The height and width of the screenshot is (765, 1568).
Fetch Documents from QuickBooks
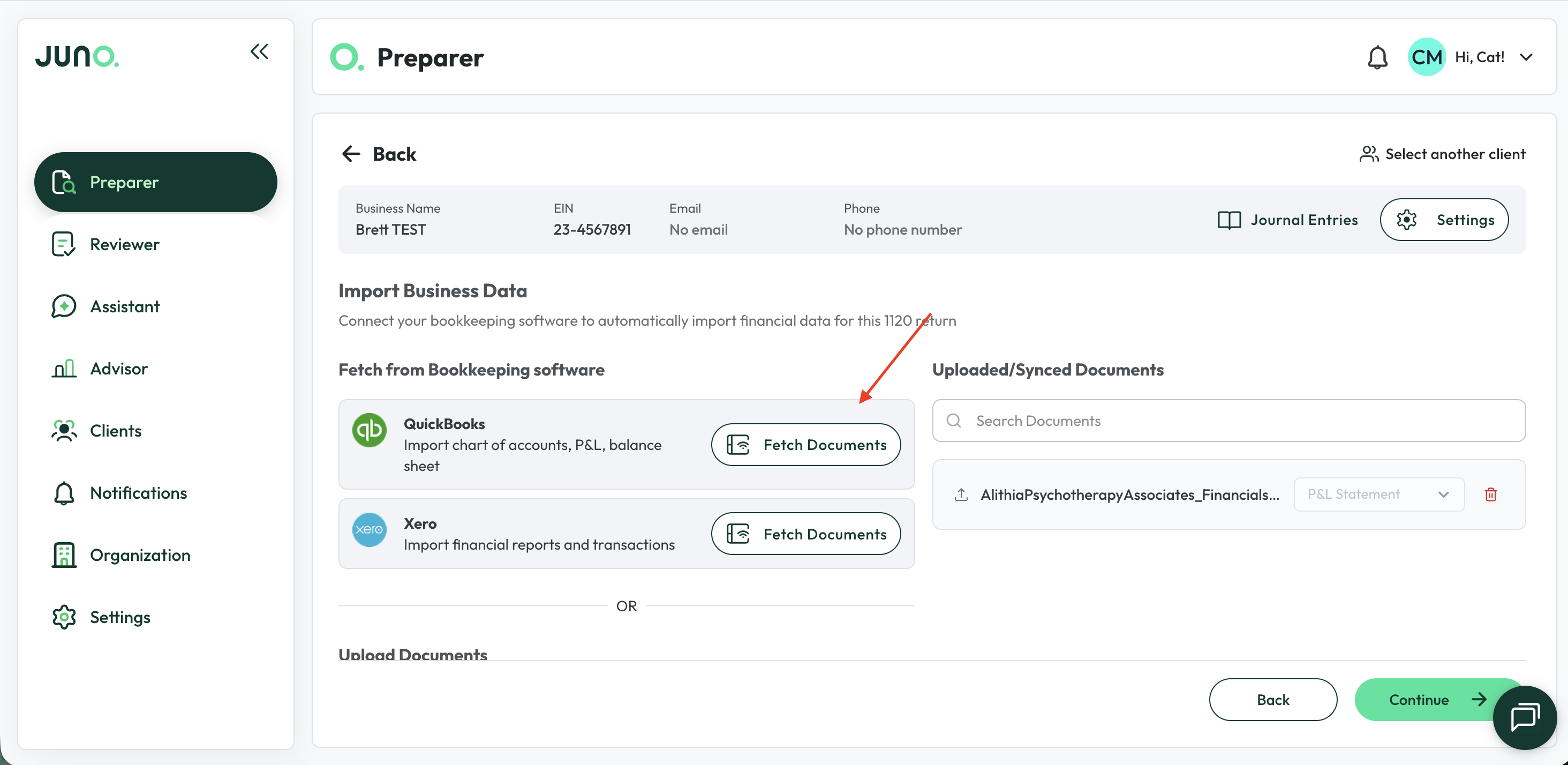click(806, 445)
